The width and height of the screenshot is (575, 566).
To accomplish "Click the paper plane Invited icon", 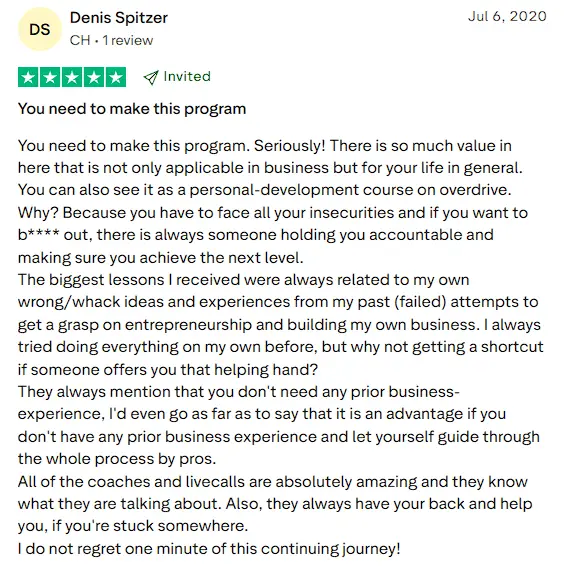I will [x=151, y=77].
